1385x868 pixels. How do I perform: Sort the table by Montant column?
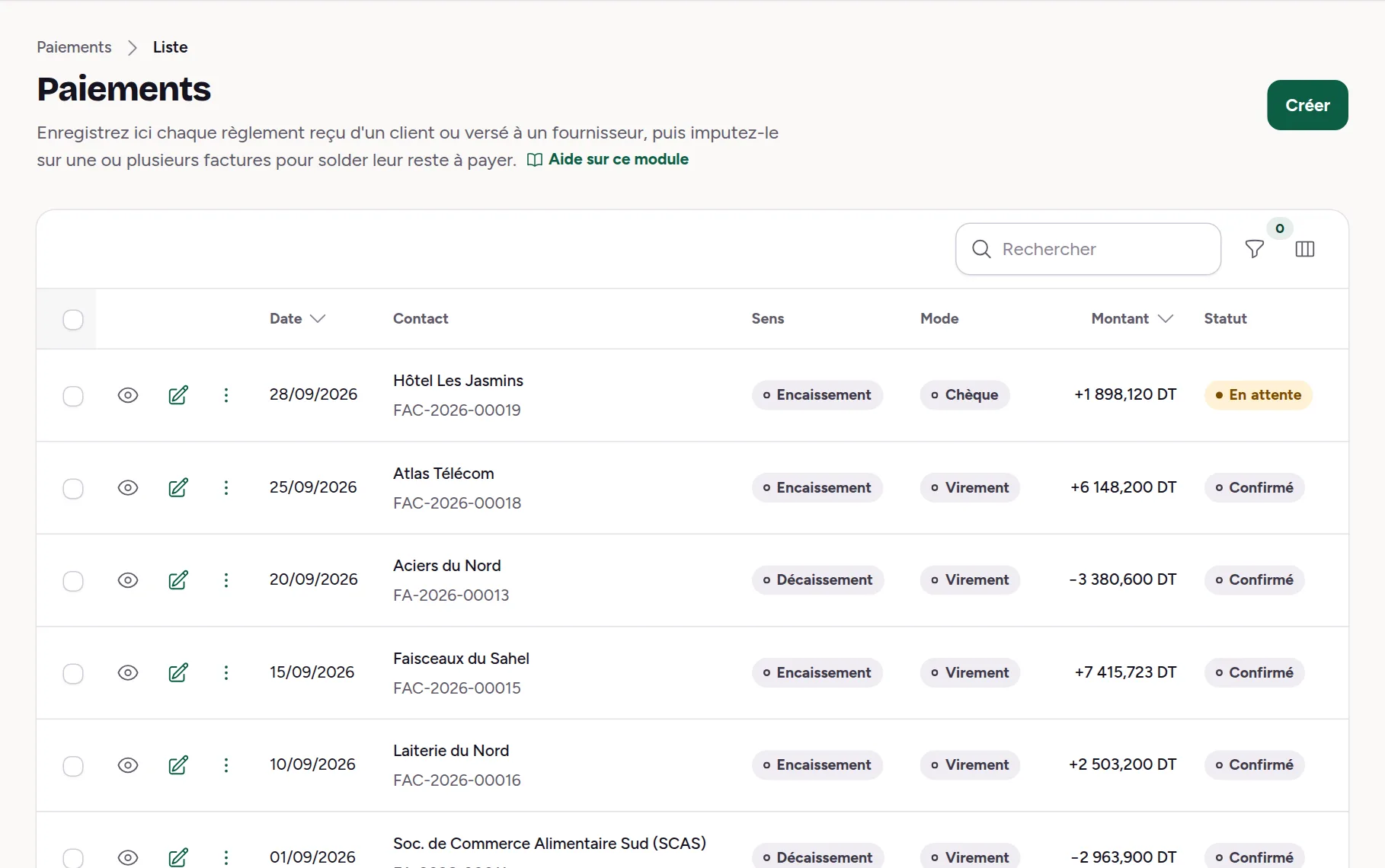[1132, 318]
